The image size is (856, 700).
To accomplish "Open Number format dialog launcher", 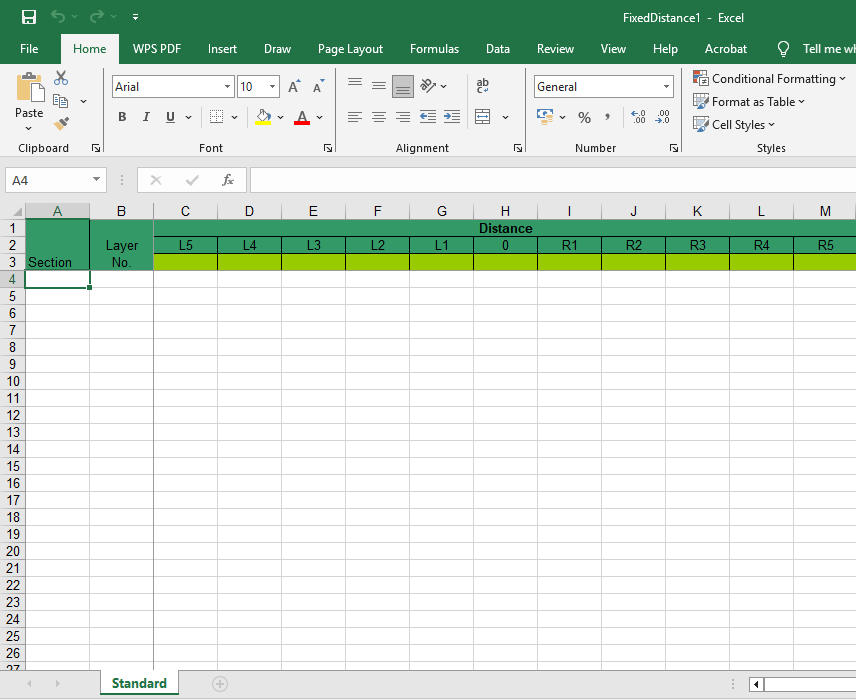I will (x=674, y=148).
